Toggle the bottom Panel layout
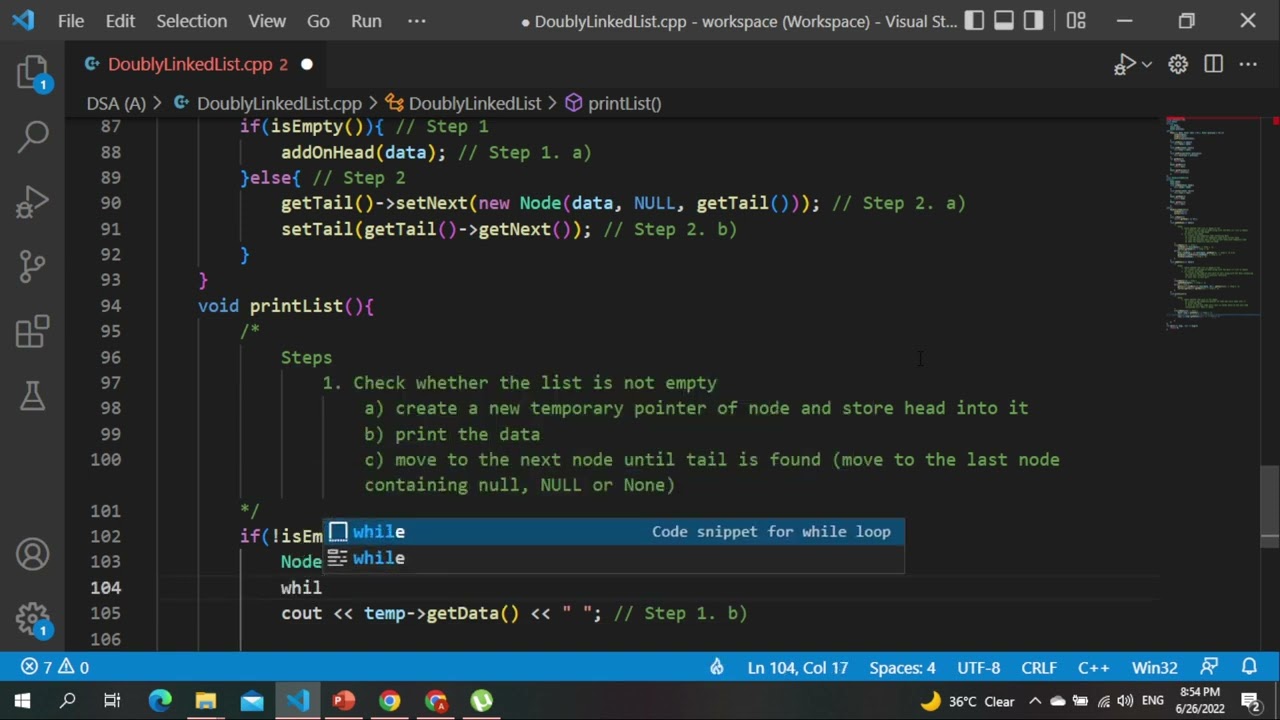The width and height of the screenshot is (1280, 720). (x=1004, y=21)
